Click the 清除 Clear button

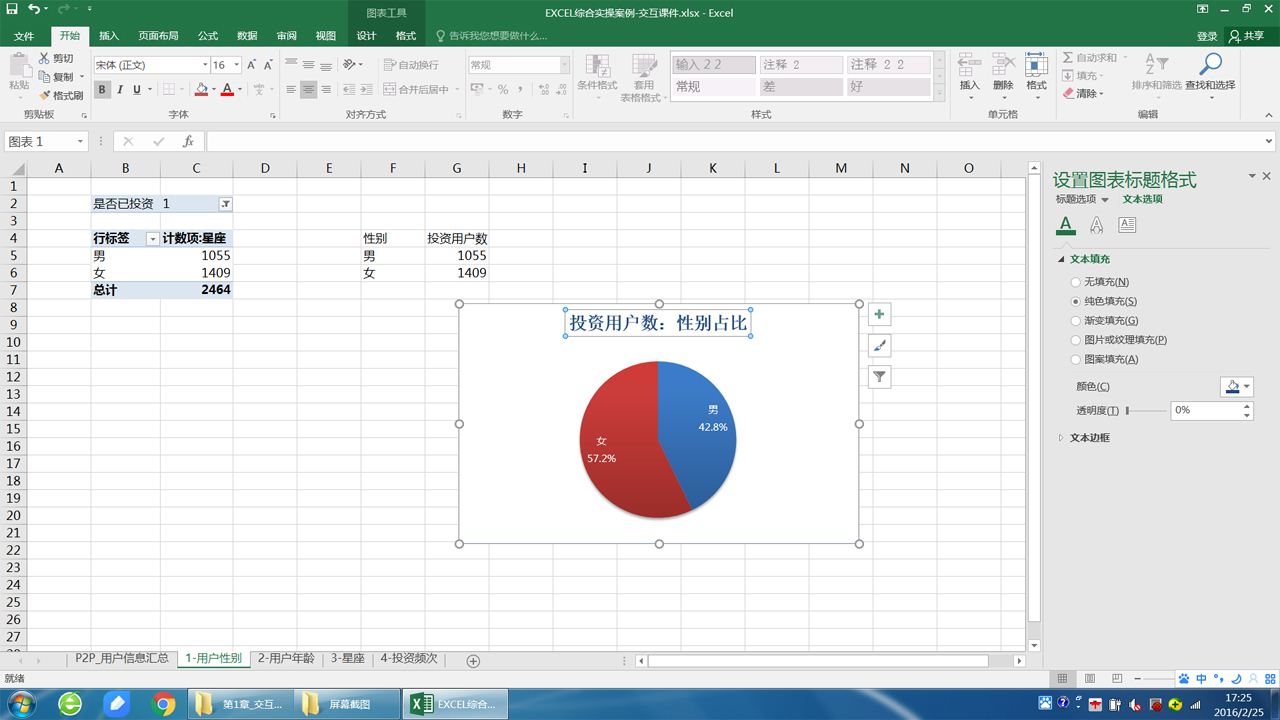click(x=1082, y=94)
